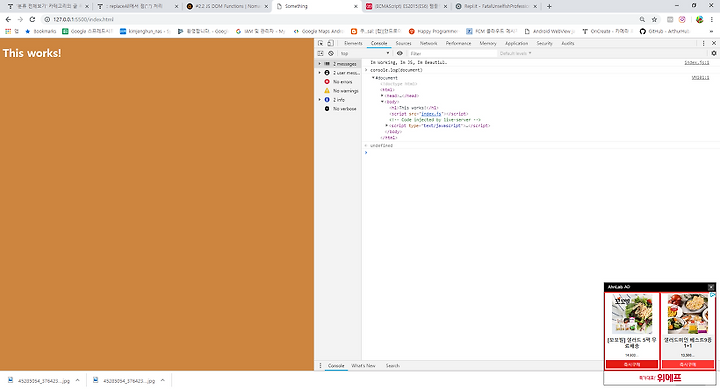Collapse the #document node

point(373,78)
